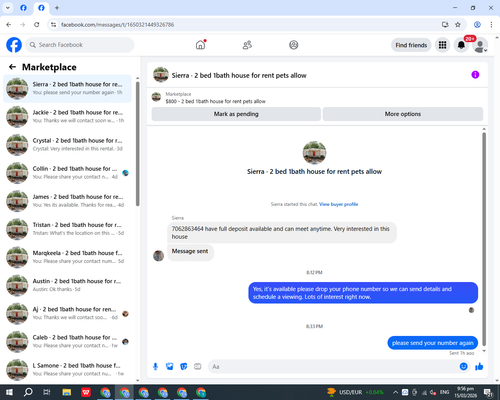Click the chat messages scrollbar
Image resolution: width=500 pixels, height=400 pixels.
tap(484, 238)
